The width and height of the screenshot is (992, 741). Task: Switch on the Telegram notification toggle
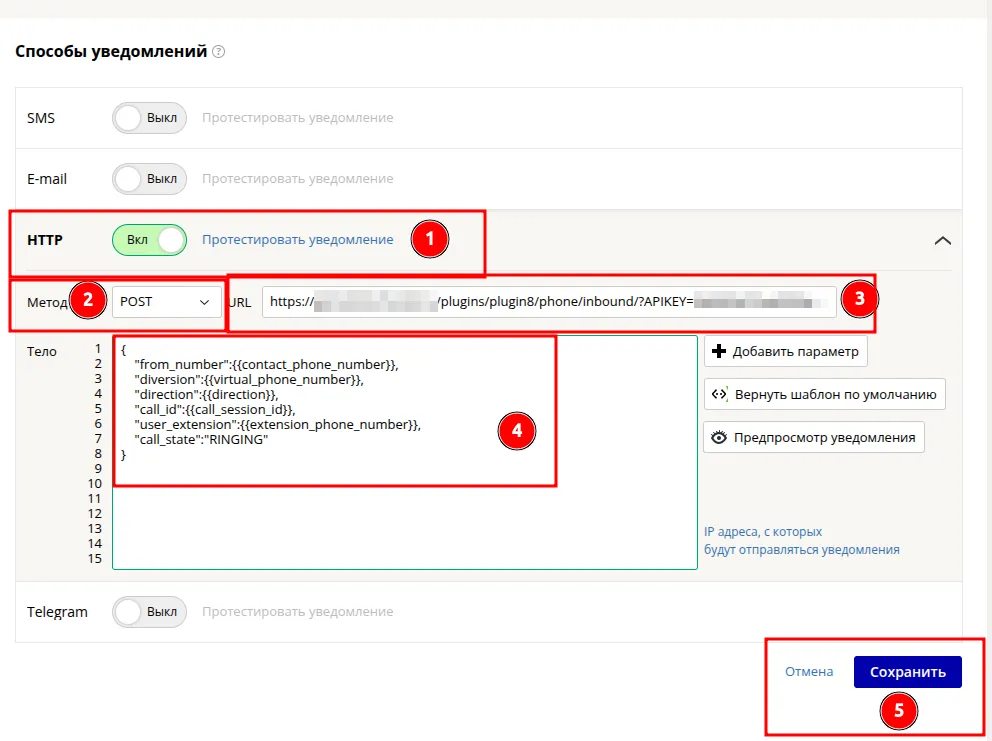pos(149,612)
